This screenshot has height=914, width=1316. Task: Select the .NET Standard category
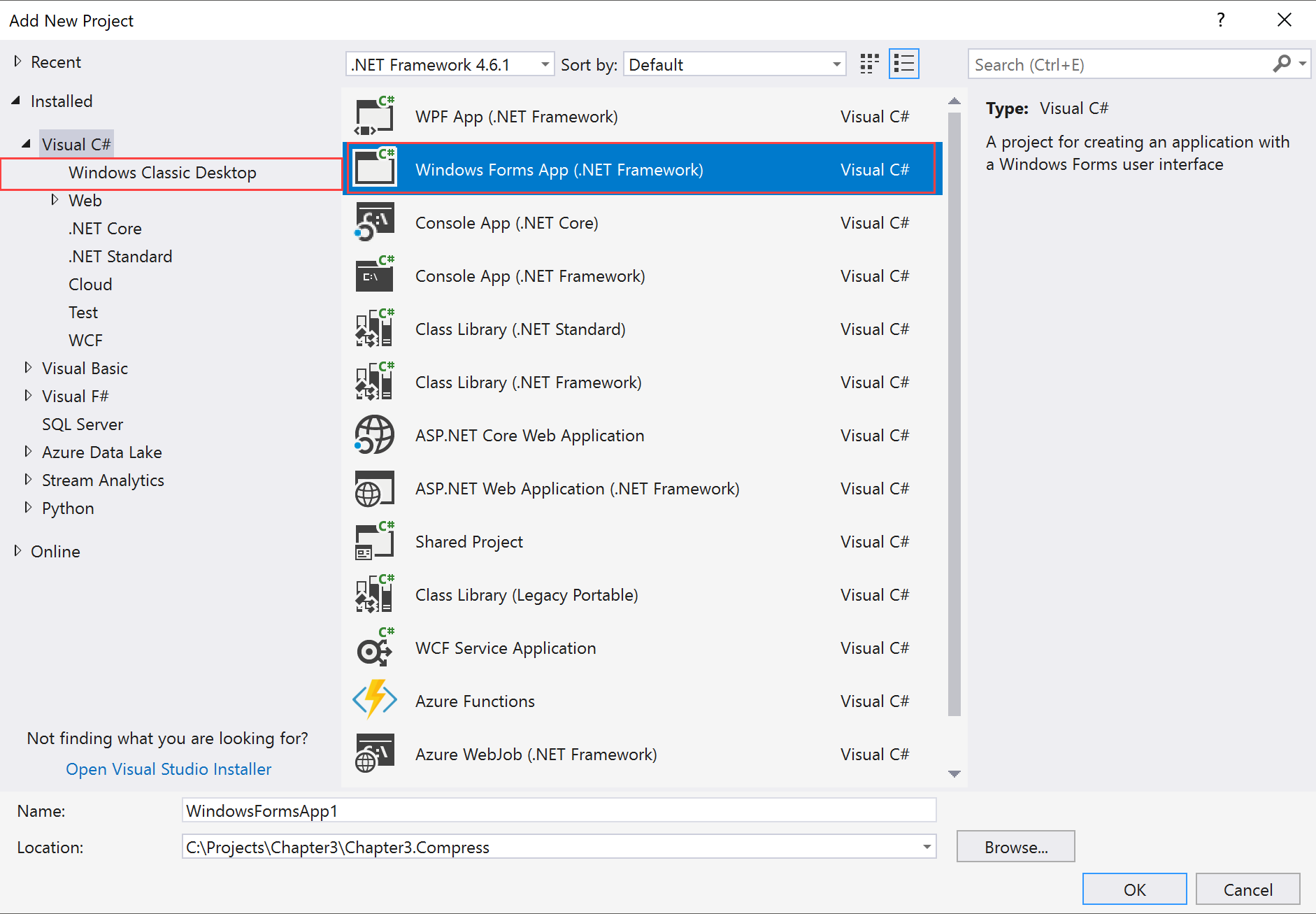point(120,257)
